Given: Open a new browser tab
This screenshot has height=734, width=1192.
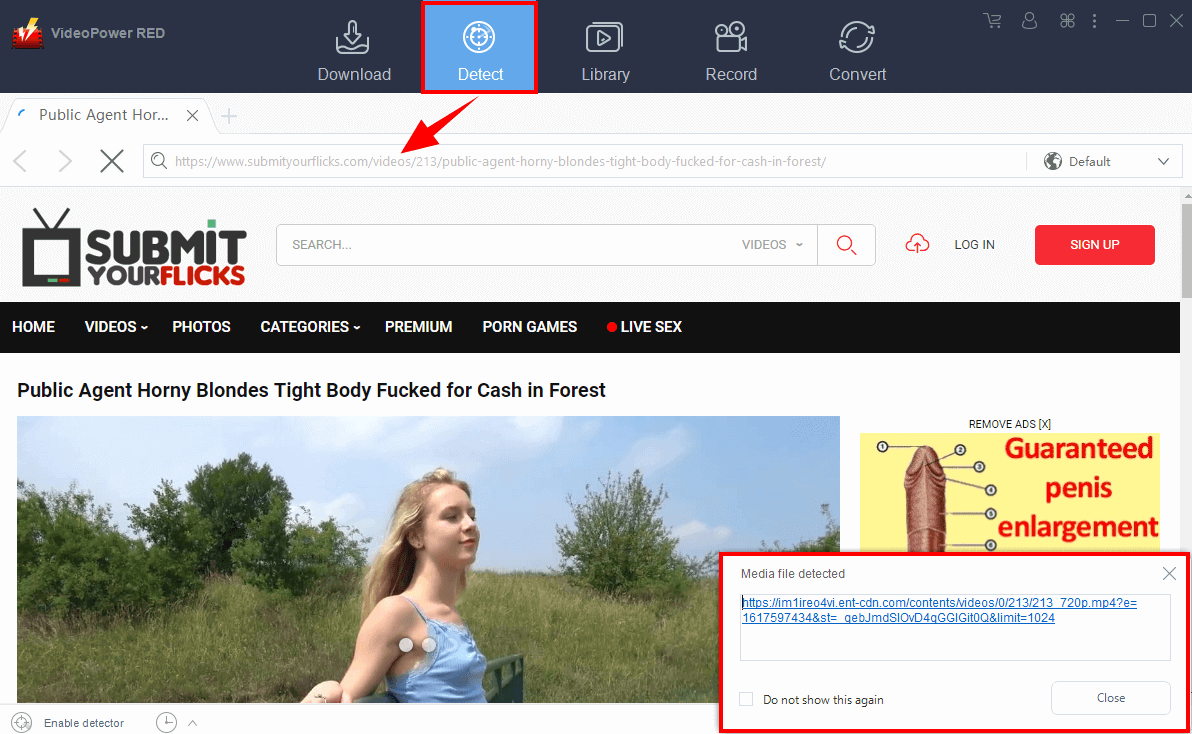Looking at the screenshot, I should coord(229,115).
